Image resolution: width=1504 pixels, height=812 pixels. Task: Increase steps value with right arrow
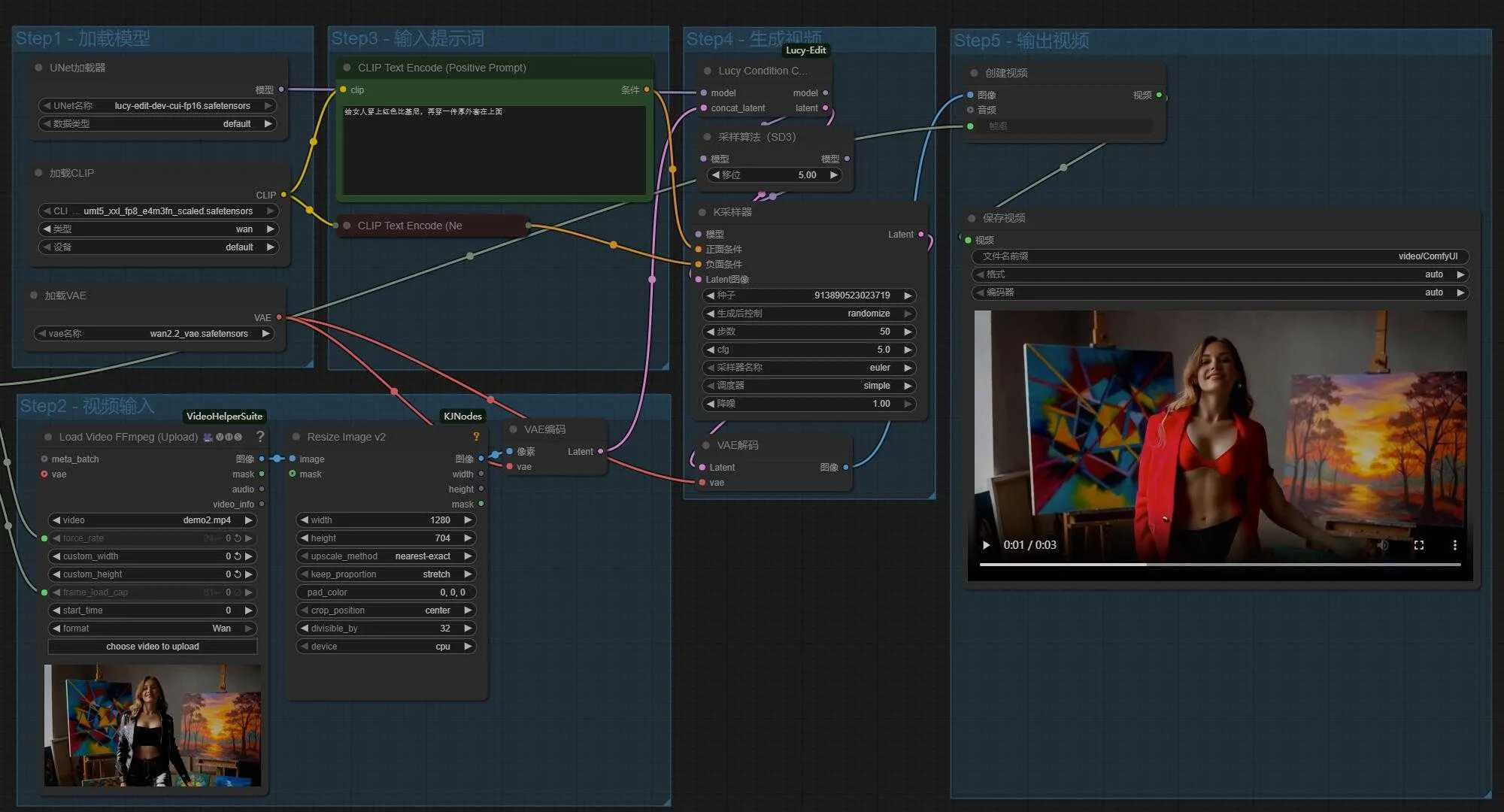(908, 332)
